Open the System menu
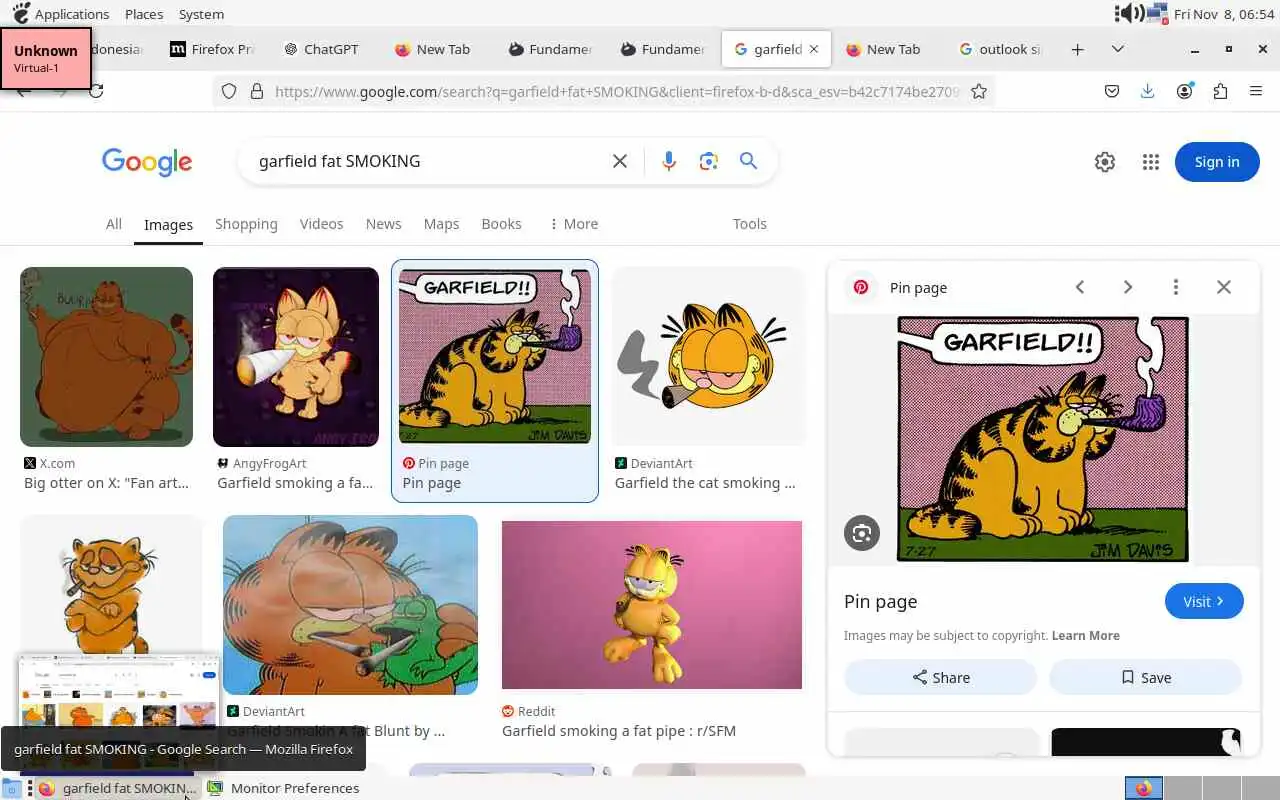This screenshot has height=800, width=1280. (201, 14)
